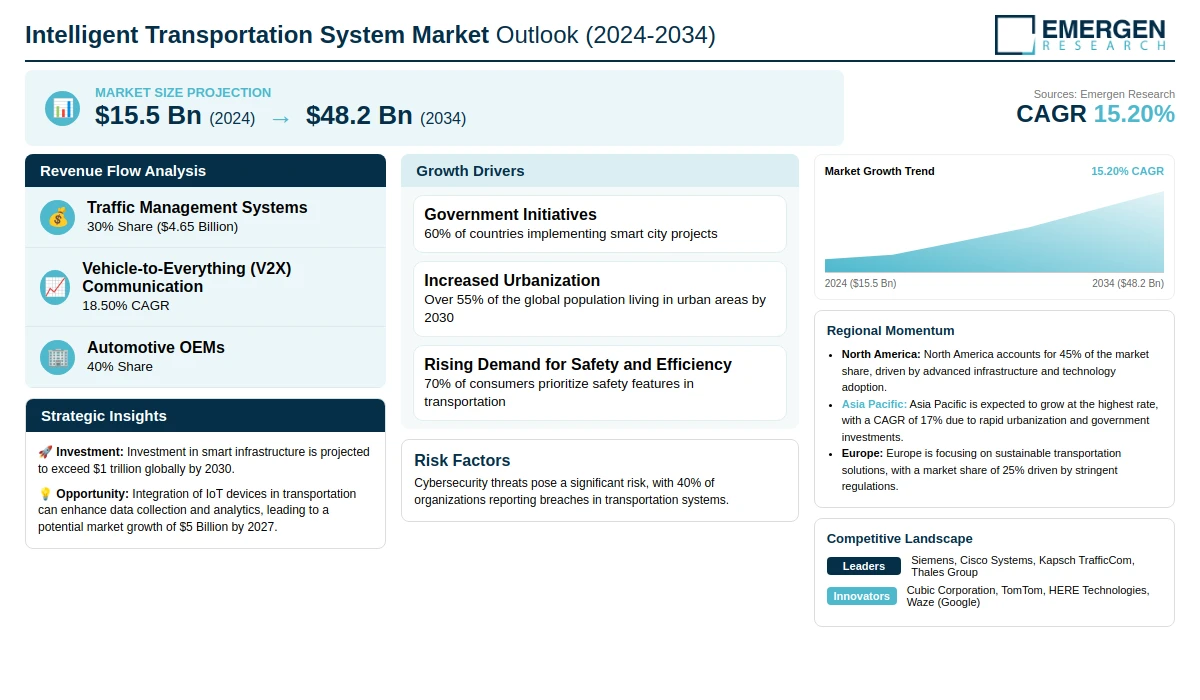Click the Leaders badge
The height and width of the screenshot is (700, 1200).
(x=863, y=566)
